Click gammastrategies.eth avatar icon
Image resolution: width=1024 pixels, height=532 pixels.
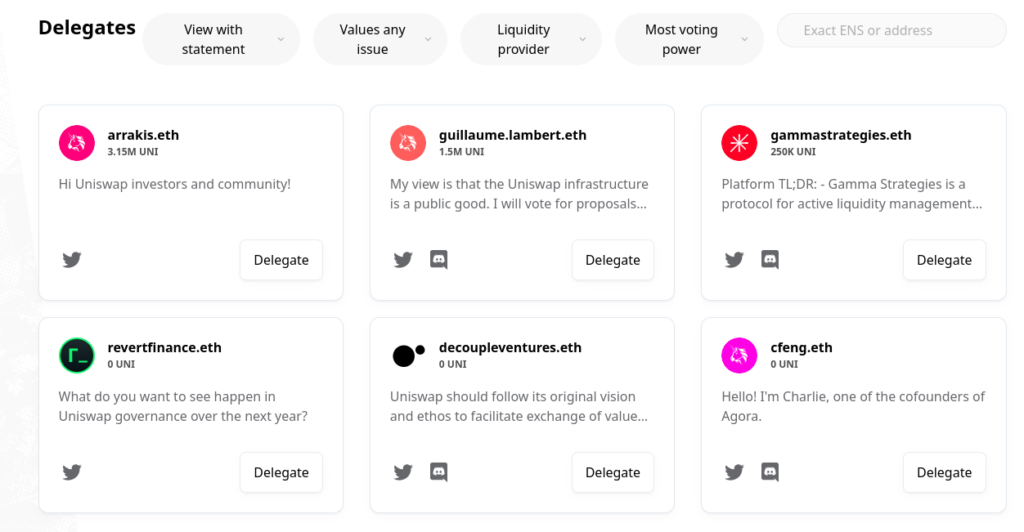point(739,143)
